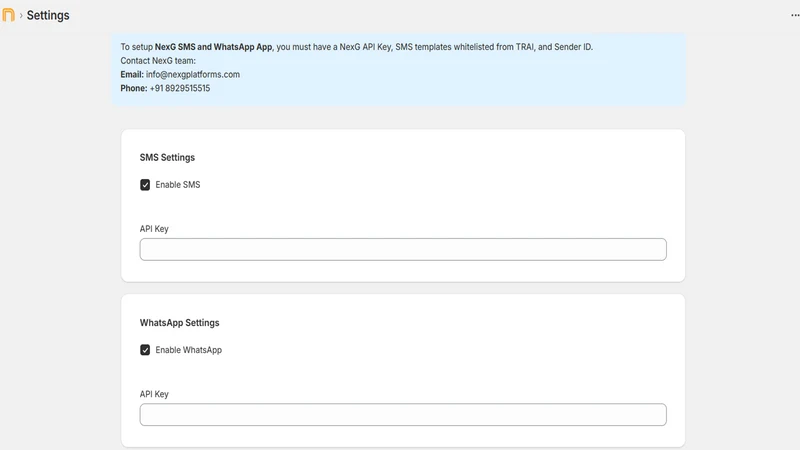Focus the SMS Settings API Key field

(403, 249)
